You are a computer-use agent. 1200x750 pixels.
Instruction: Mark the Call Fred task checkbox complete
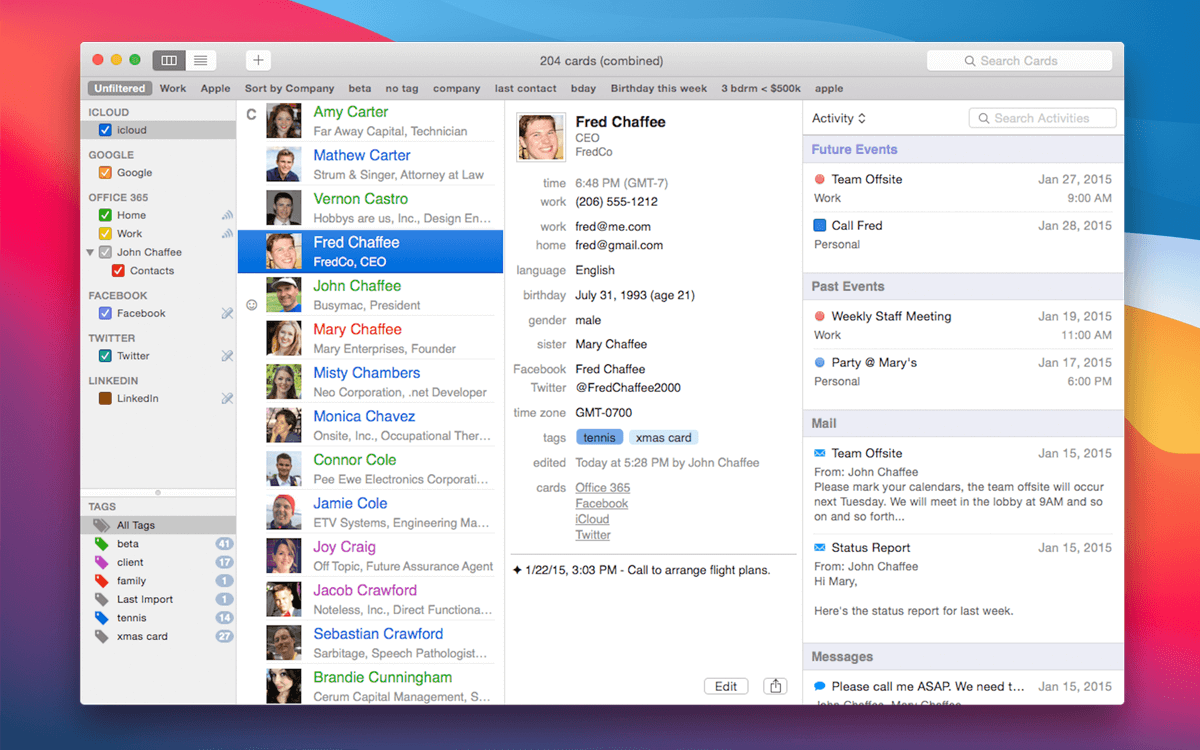click(820, 226)
